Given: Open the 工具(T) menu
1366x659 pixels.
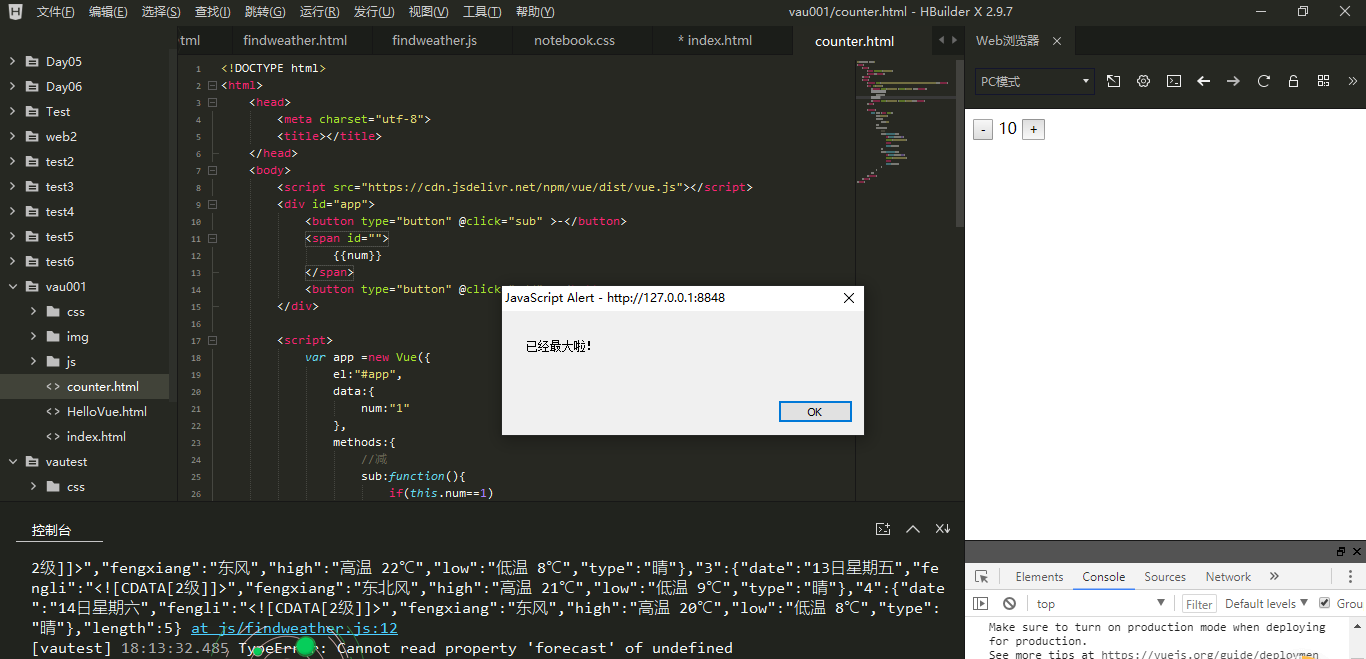Looking at the screenshot, I should click(482, 11).
